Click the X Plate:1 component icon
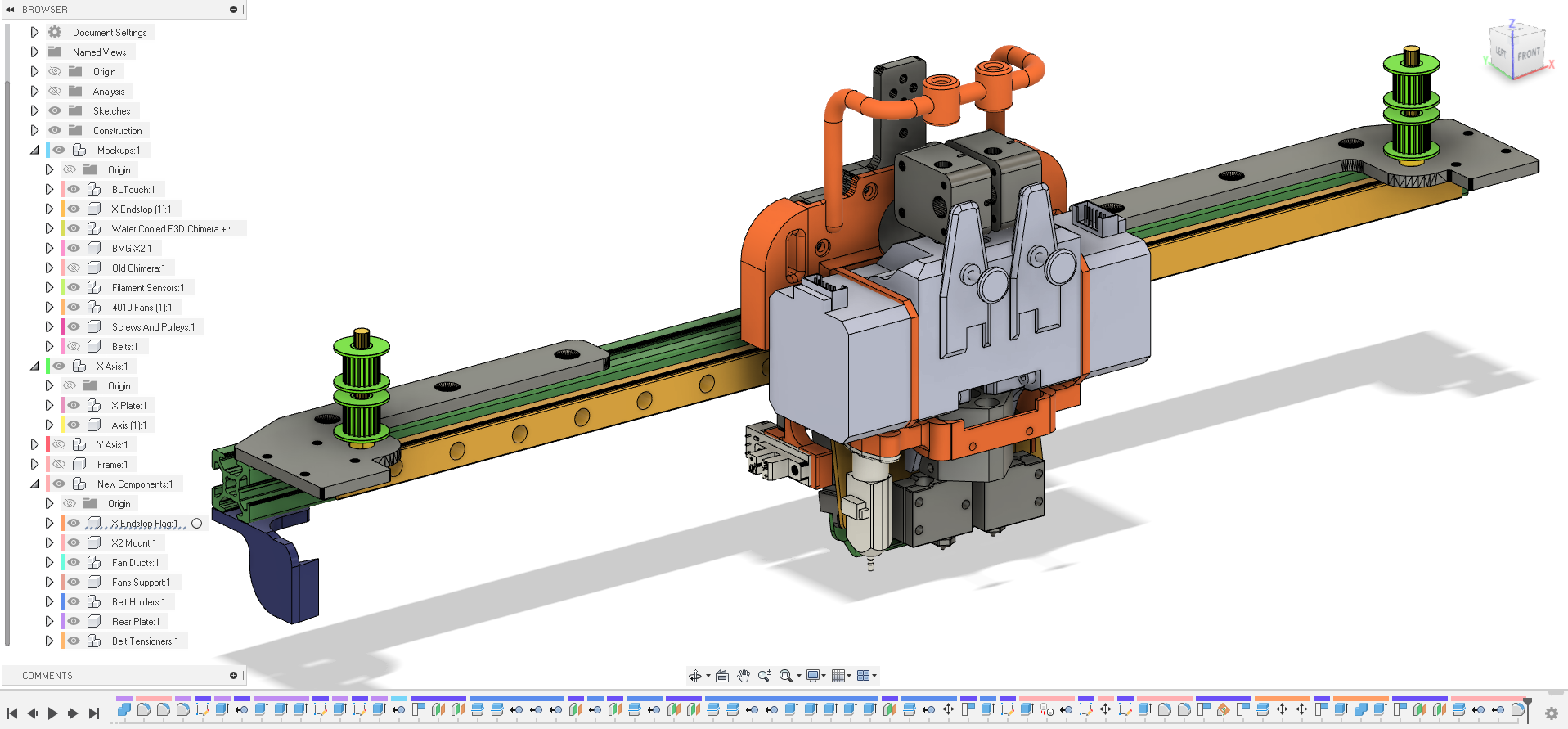Viewport: 1568px width, 729px height. tap(94, 405)
